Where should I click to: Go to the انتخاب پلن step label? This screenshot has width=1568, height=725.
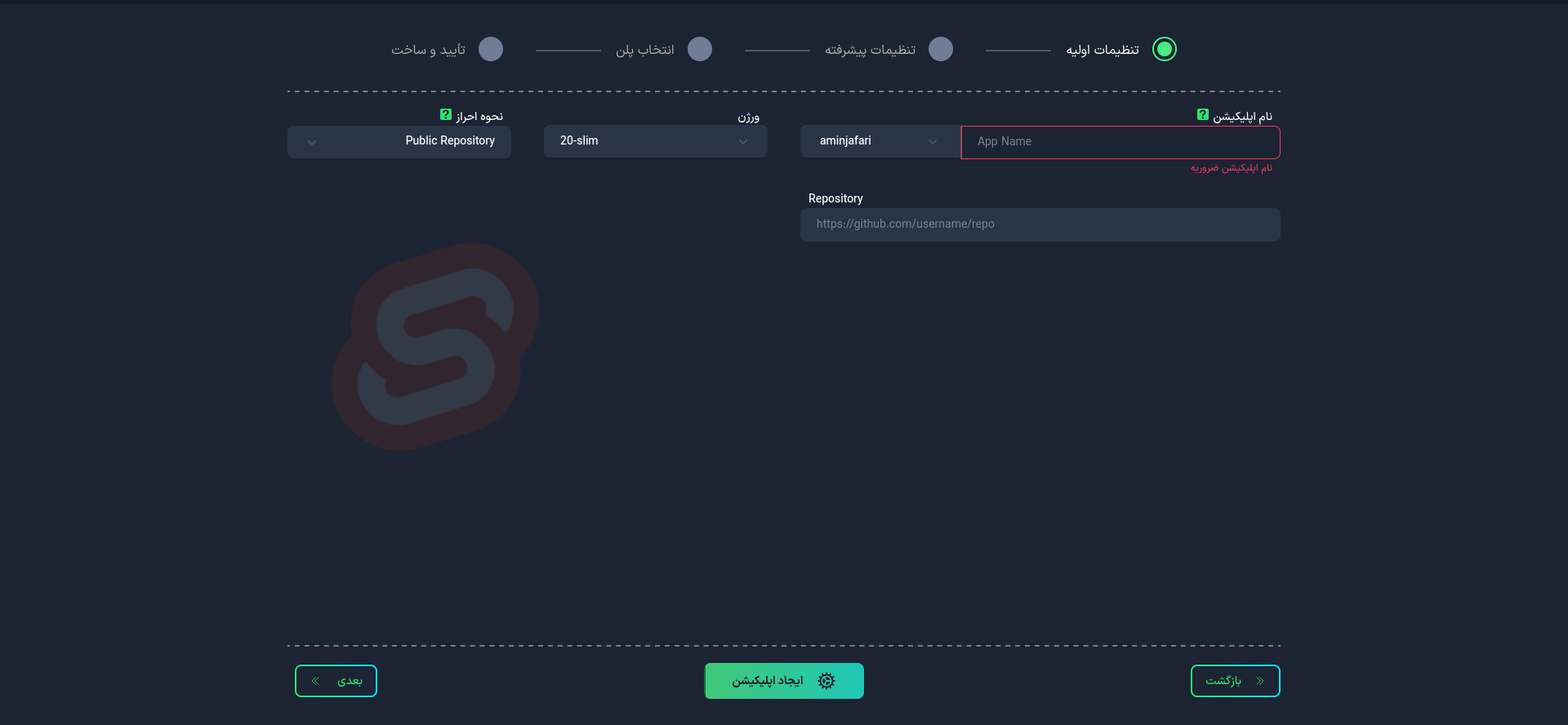point(645,50)
